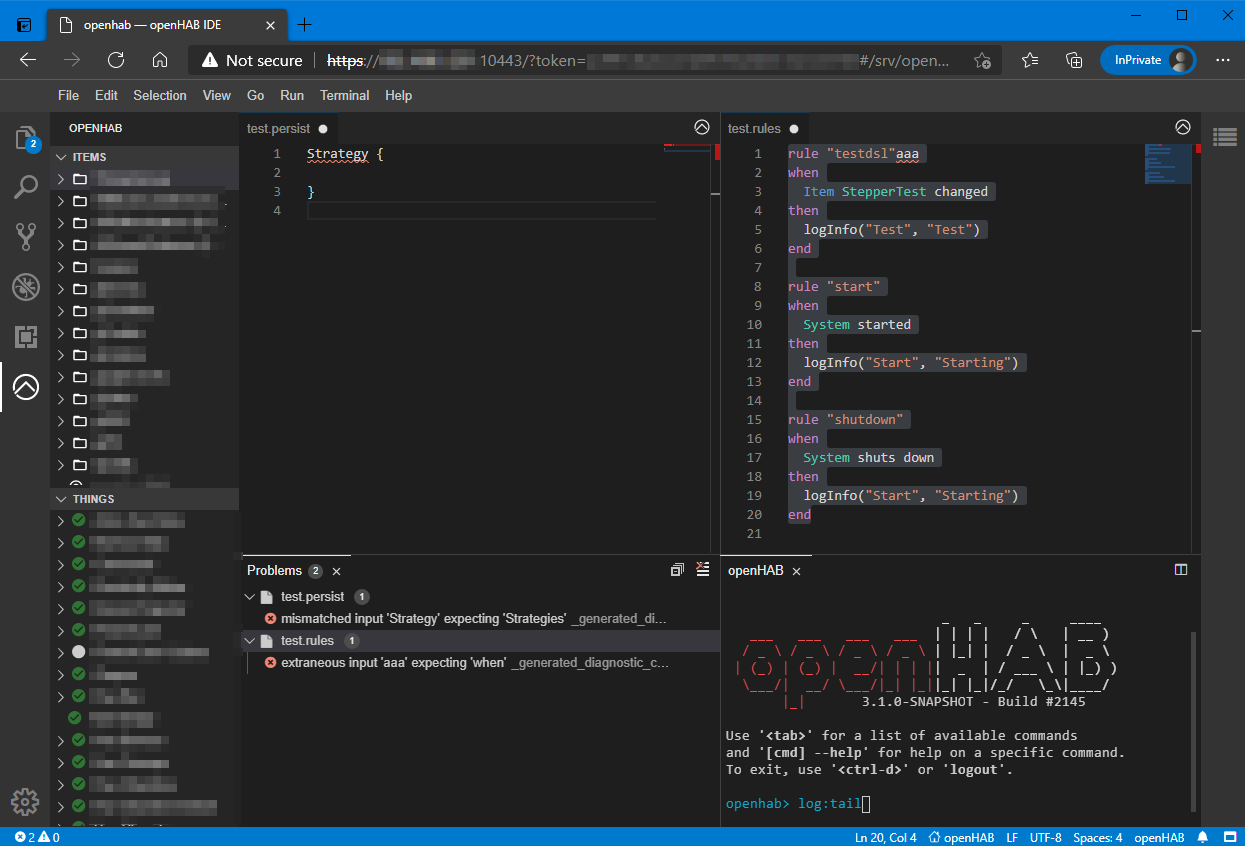The height and width of the screenshot is (846, 1245).
Task: Open the Terminal menu
Action: click(x=344, y=95)
